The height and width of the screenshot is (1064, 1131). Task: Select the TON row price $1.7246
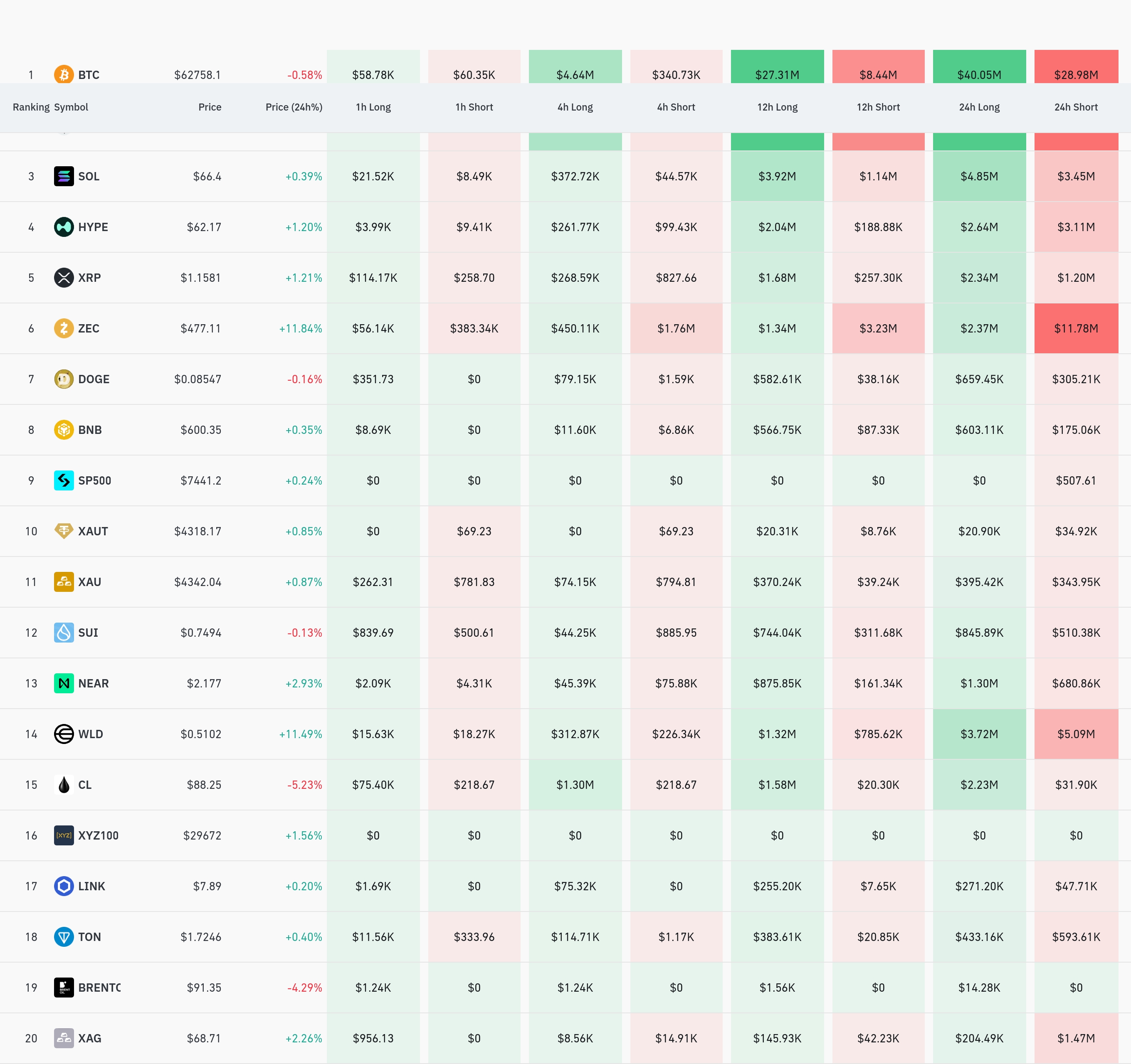[x=200, y=937]
